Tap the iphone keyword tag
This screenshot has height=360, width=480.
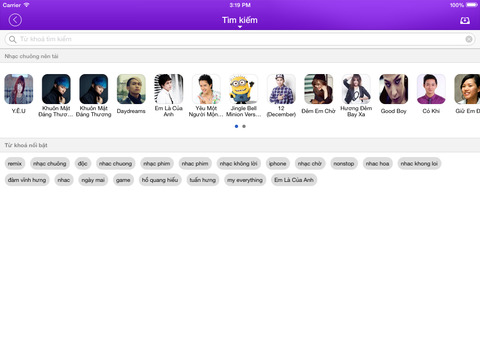pos(278,163)
